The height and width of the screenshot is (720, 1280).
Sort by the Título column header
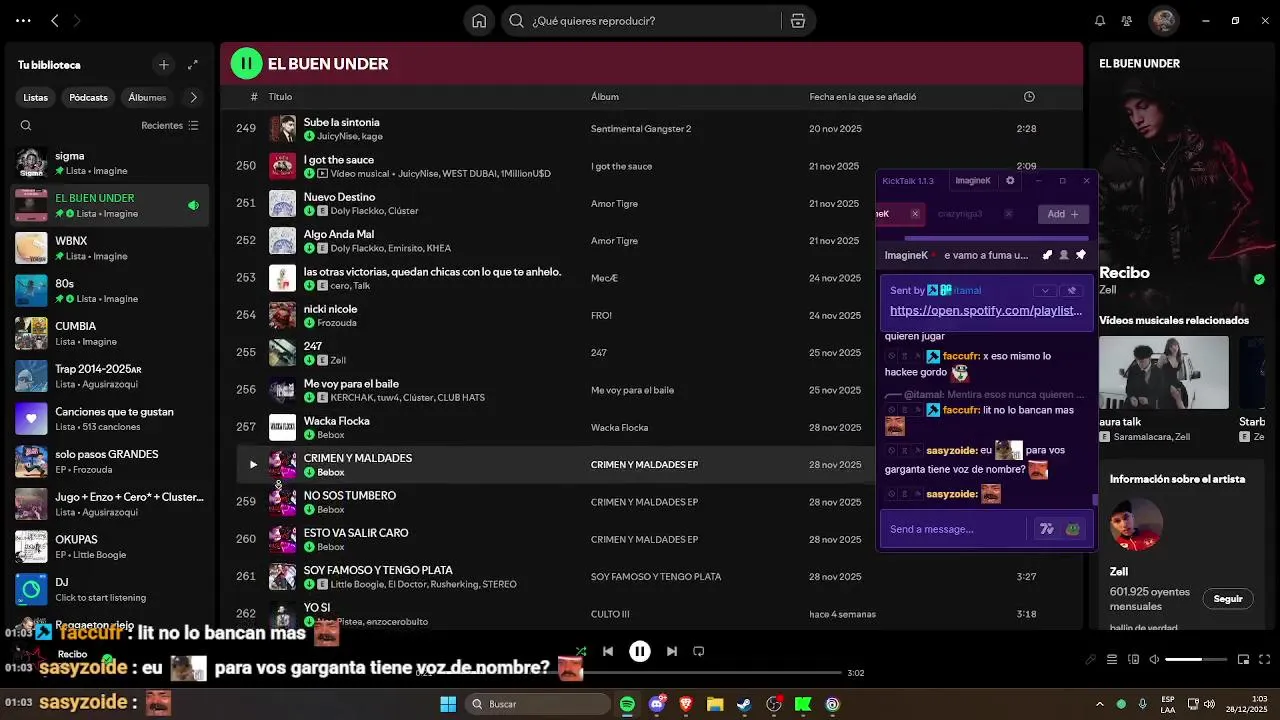(x=280, y=97)
